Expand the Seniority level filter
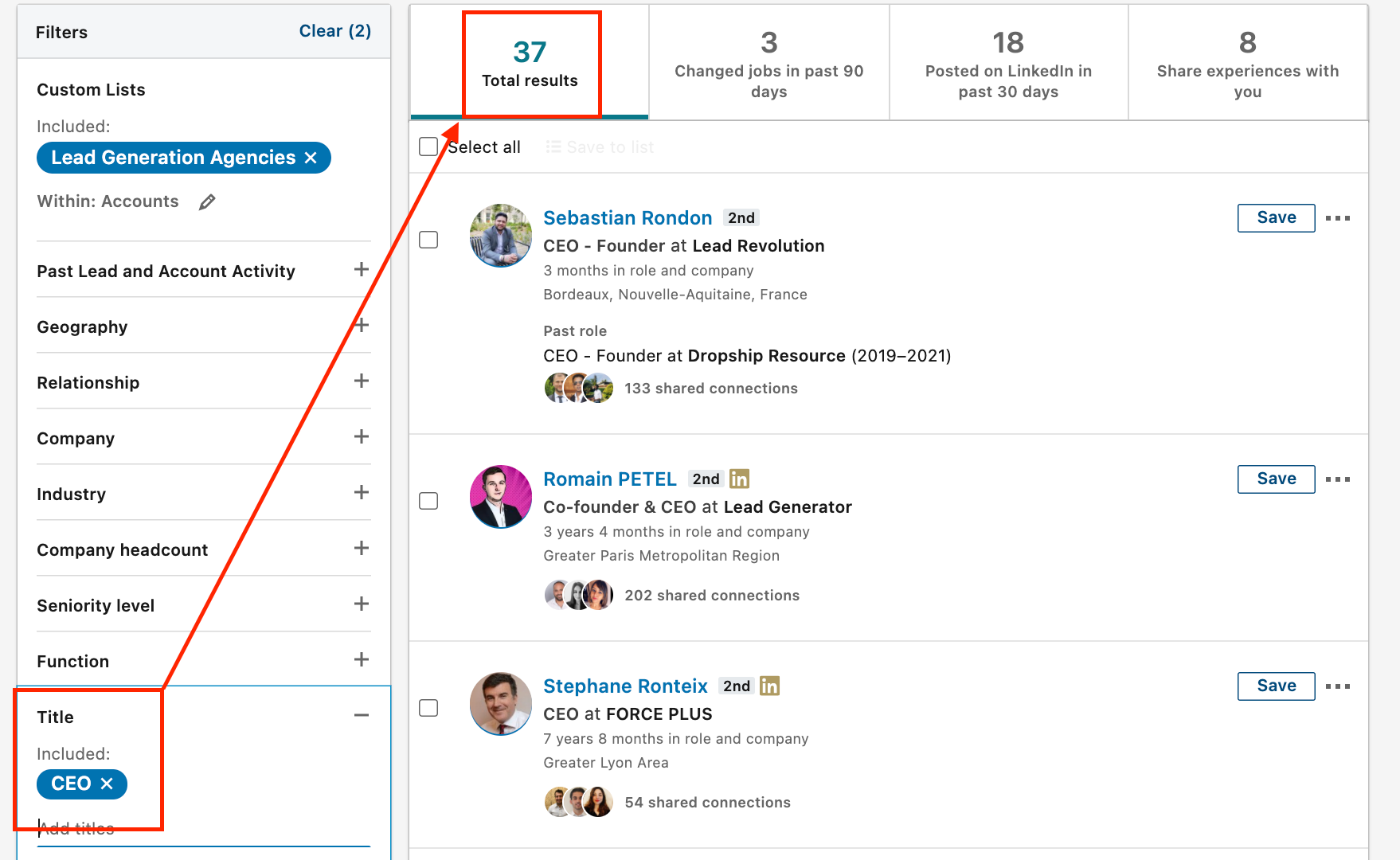 362,604
